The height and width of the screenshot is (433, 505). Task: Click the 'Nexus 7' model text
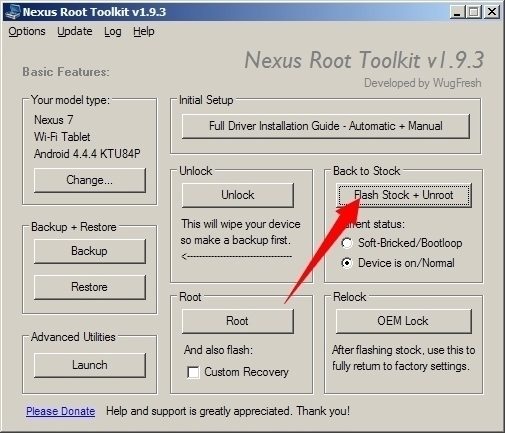click(54, 120)
